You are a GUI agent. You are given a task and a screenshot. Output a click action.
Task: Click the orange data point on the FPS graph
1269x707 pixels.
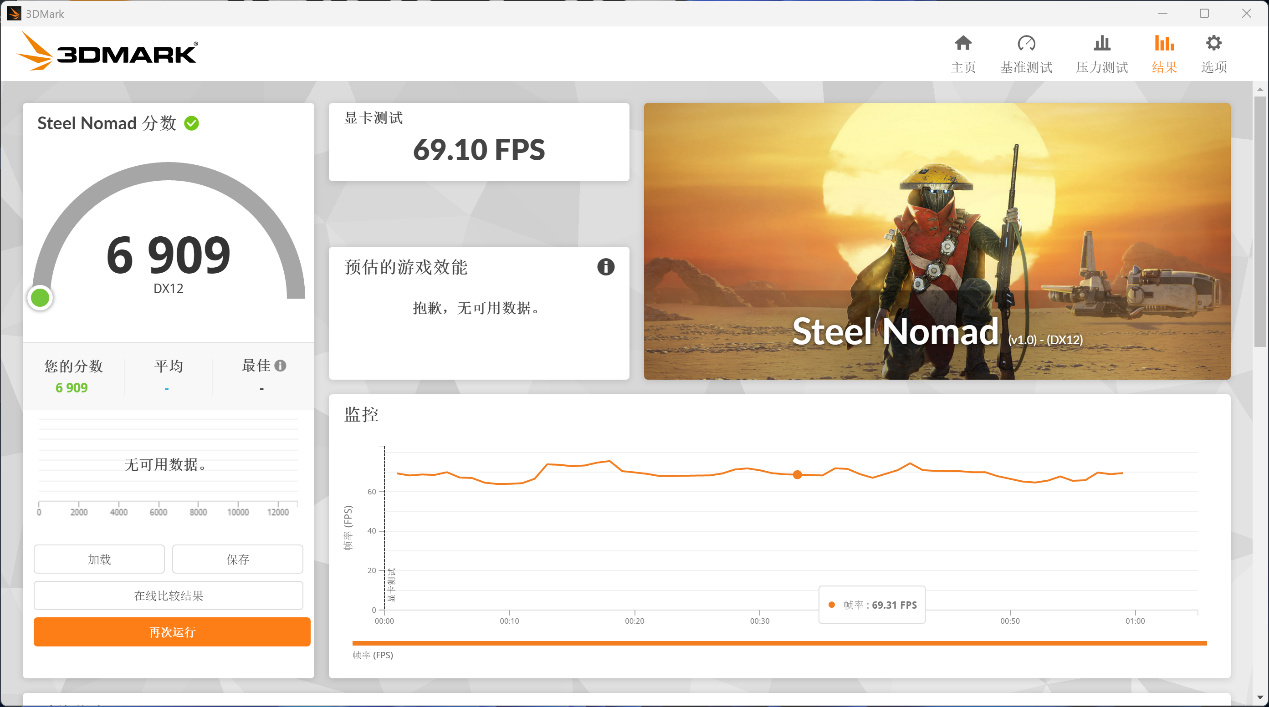click(797, 475)
